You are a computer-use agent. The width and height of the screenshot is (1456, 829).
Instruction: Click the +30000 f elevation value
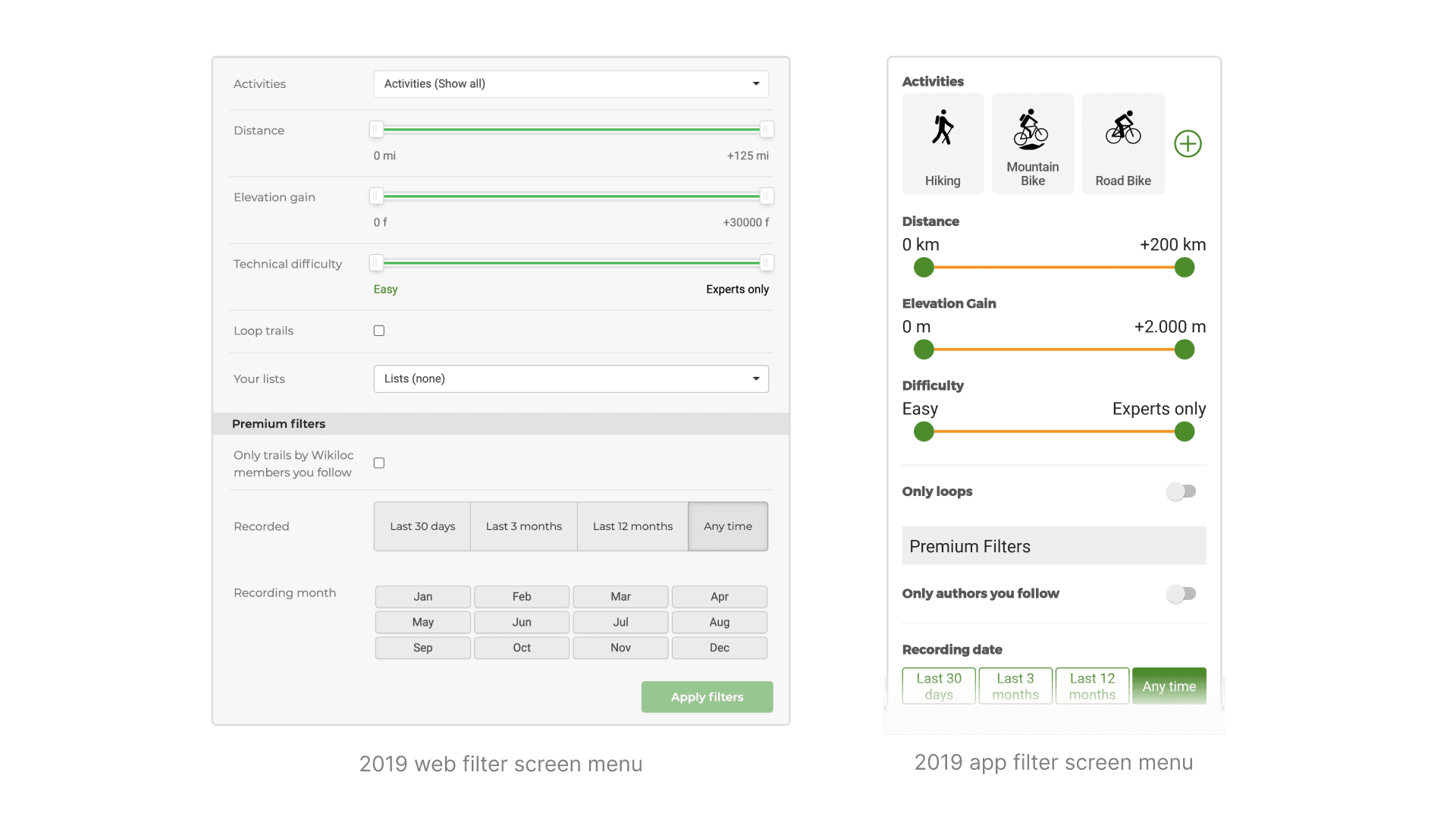coord(745,223)
